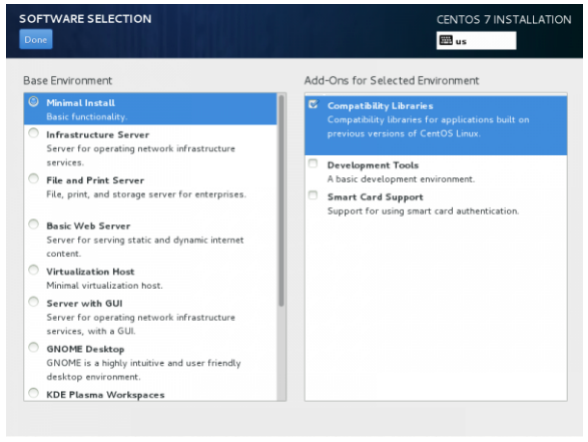Choose File and Print Server option
The width and height of the screenshot is (588, 442).
34,179
